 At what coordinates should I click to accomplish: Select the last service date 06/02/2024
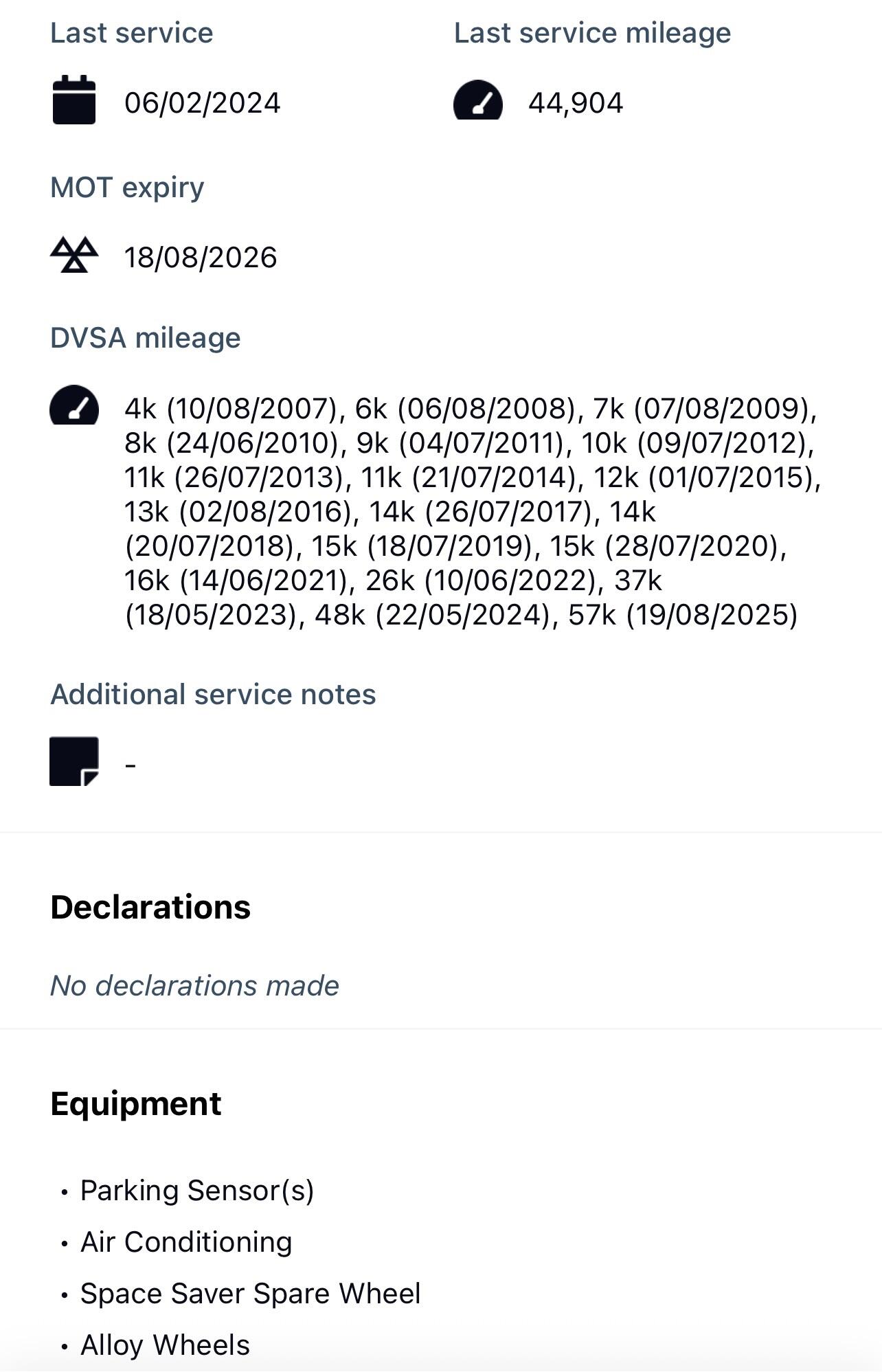(x=203, y=103)
